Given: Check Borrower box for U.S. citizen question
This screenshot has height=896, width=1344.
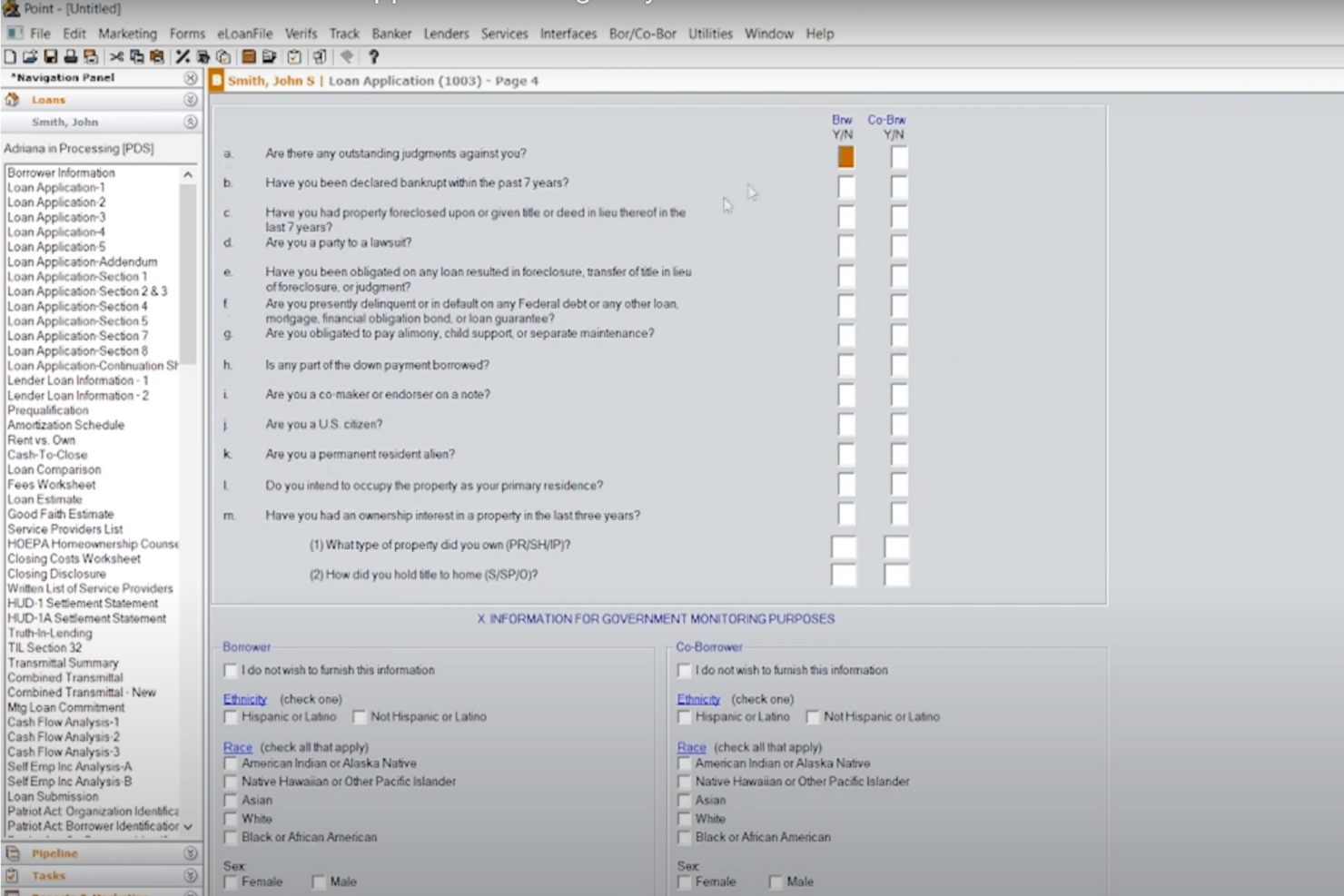Looking at the screenshot, I should [846, 425].
